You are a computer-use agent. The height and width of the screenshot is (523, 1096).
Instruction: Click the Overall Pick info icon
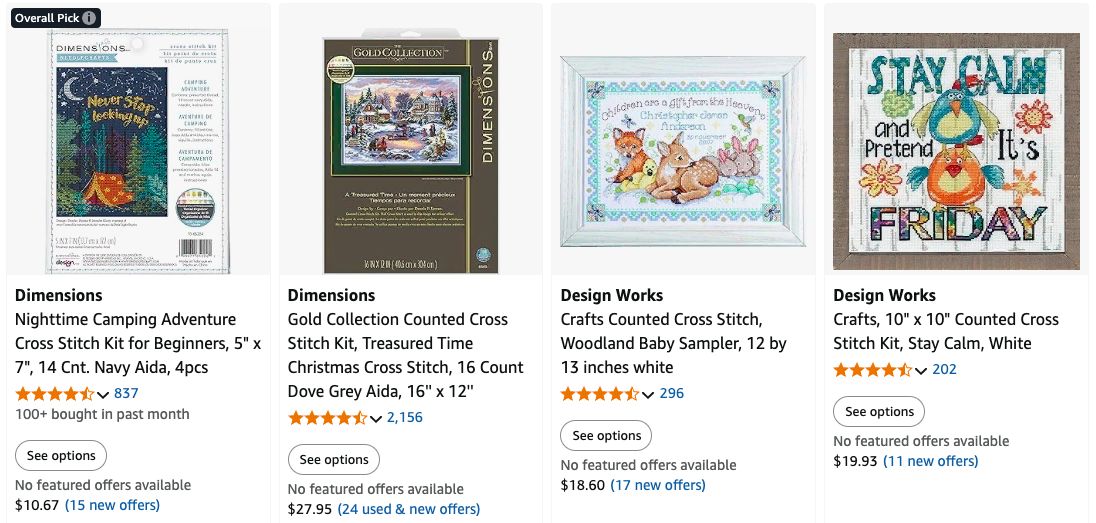90,18
